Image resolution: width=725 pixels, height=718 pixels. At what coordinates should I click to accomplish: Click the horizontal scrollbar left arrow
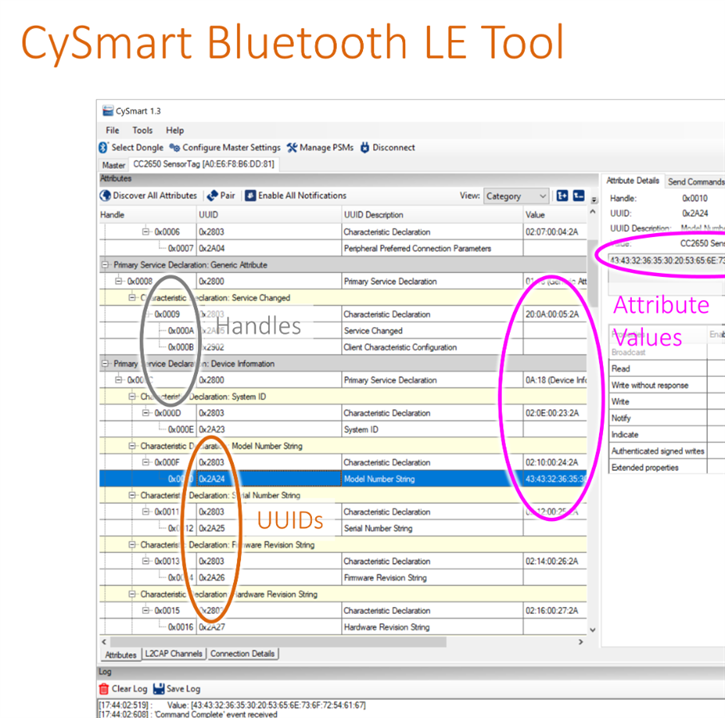pos(104,642)
